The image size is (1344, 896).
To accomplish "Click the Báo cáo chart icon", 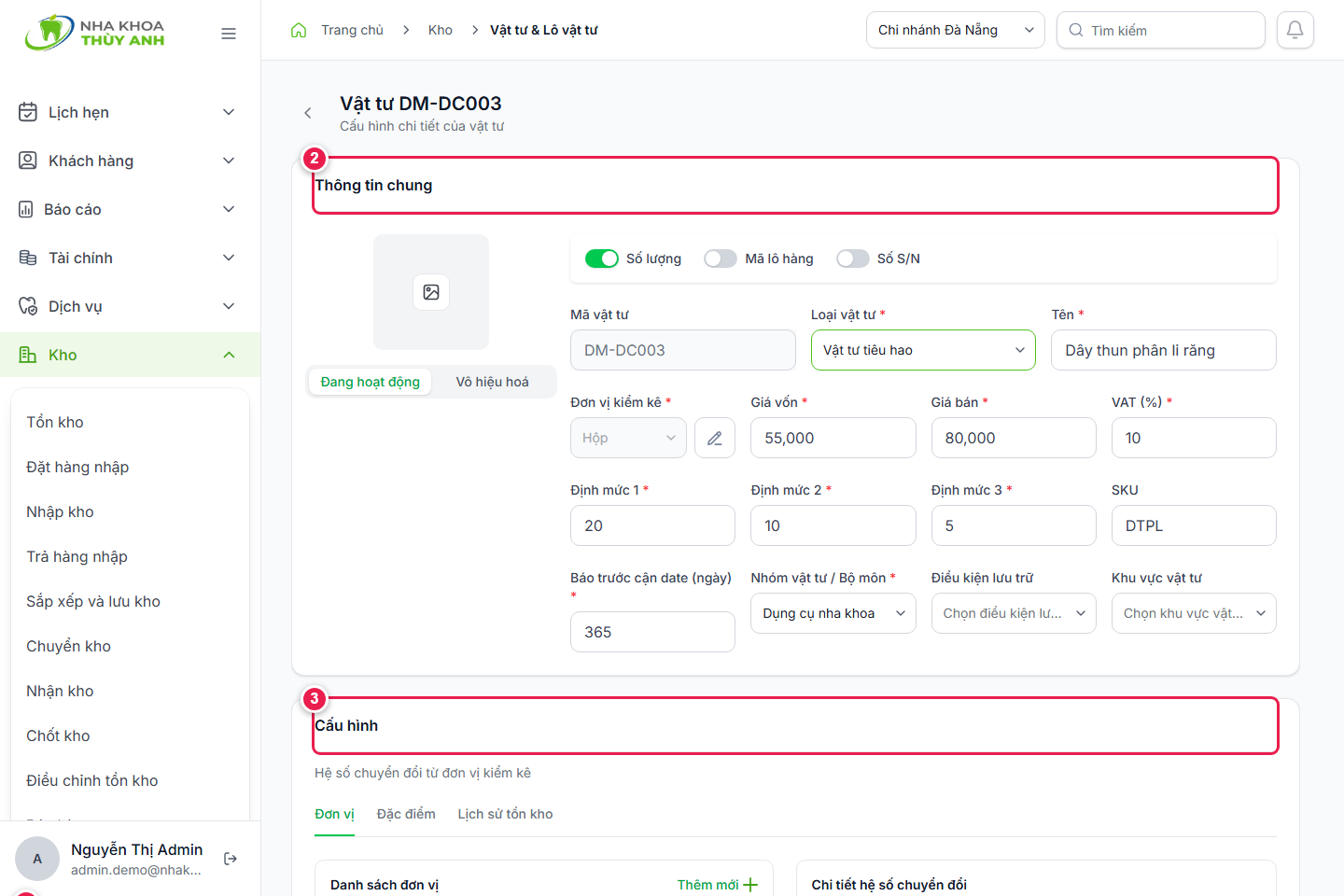I will 26,209.
